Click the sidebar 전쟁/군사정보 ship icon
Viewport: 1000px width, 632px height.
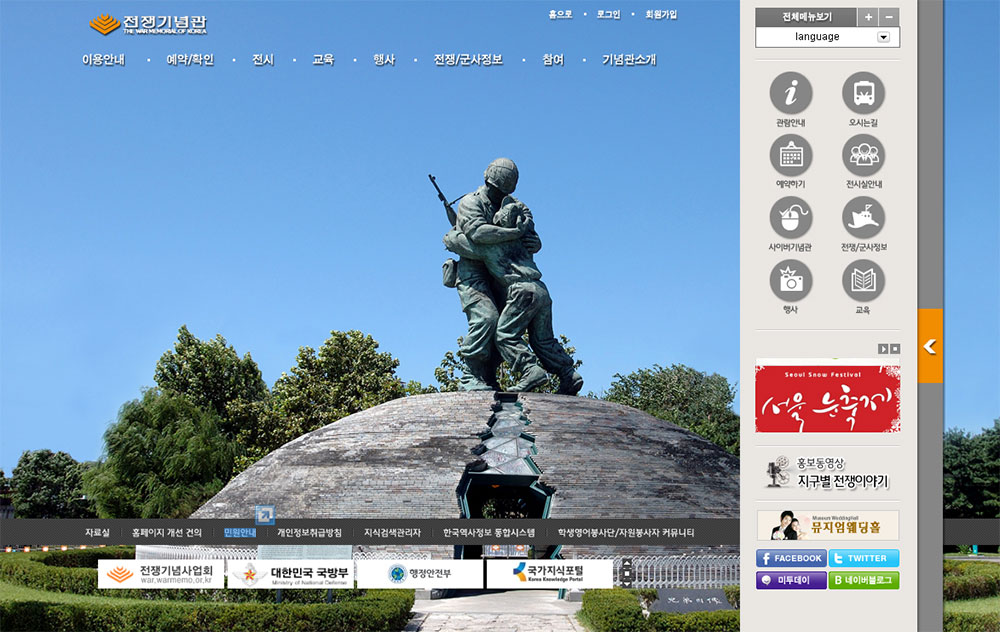click(864, 217)
